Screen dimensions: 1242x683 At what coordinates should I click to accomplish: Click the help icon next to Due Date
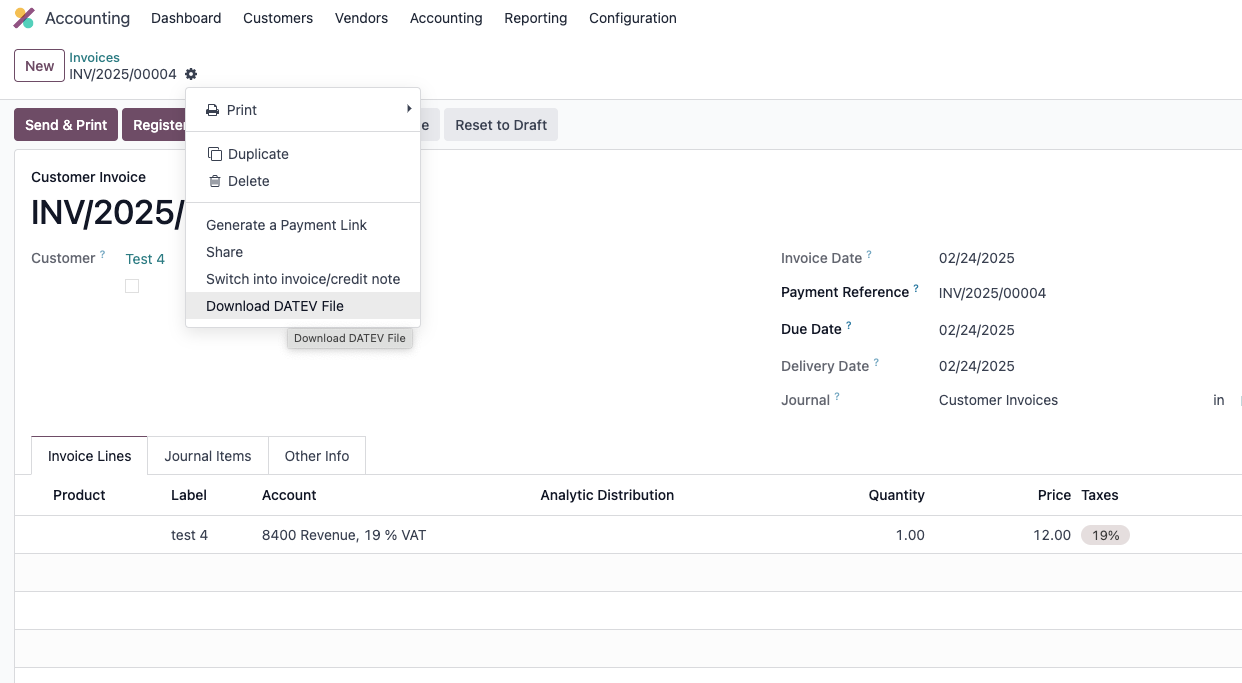coord(849,326)
